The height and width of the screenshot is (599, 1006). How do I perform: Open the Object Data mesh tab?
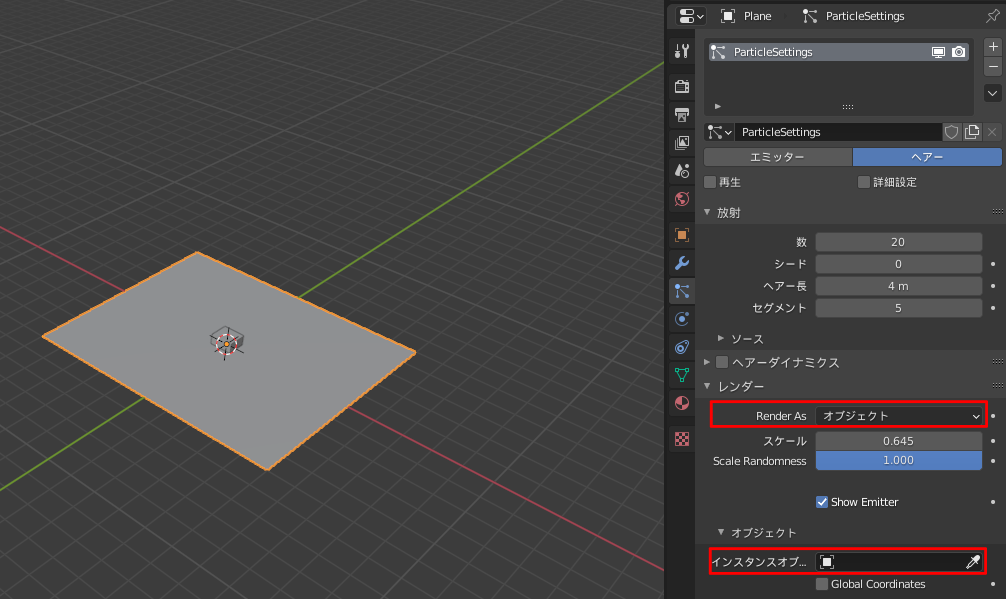point(681,375)
